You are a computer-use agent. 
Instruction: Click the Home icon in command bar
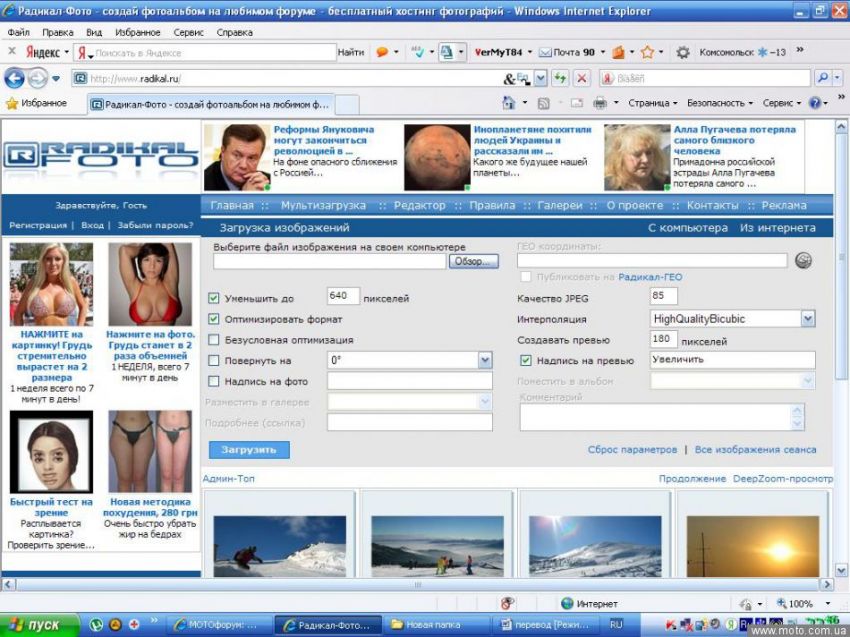(x=508, y=103)
